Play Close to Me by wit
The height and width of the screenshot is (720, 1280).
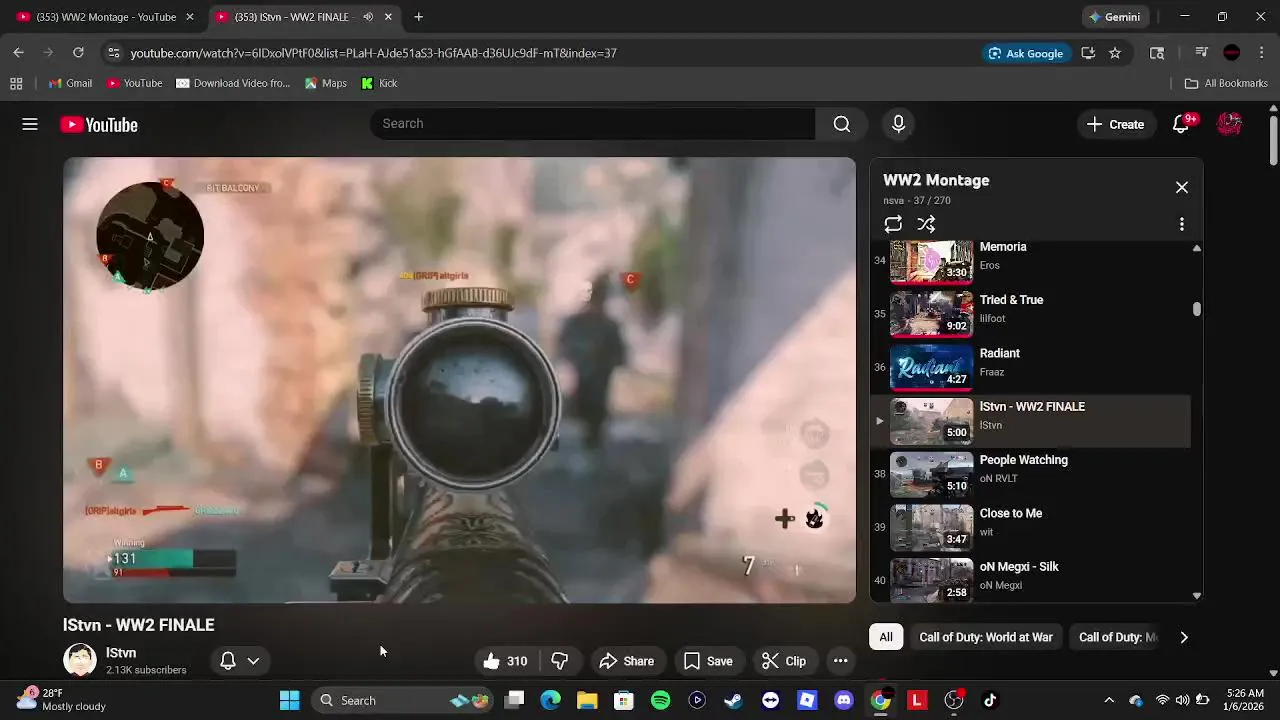1030,527
